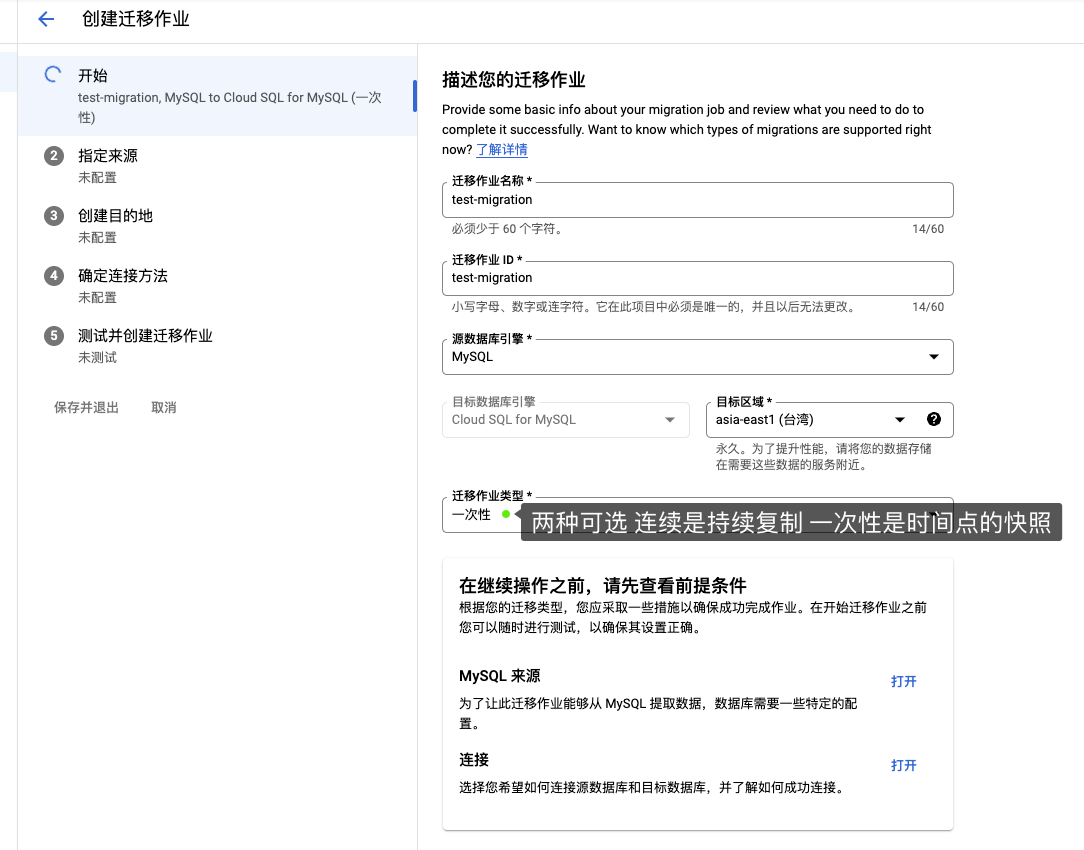1084x850 pixels.
Task: Go to the 创建目的地 step
Action: 115,216
